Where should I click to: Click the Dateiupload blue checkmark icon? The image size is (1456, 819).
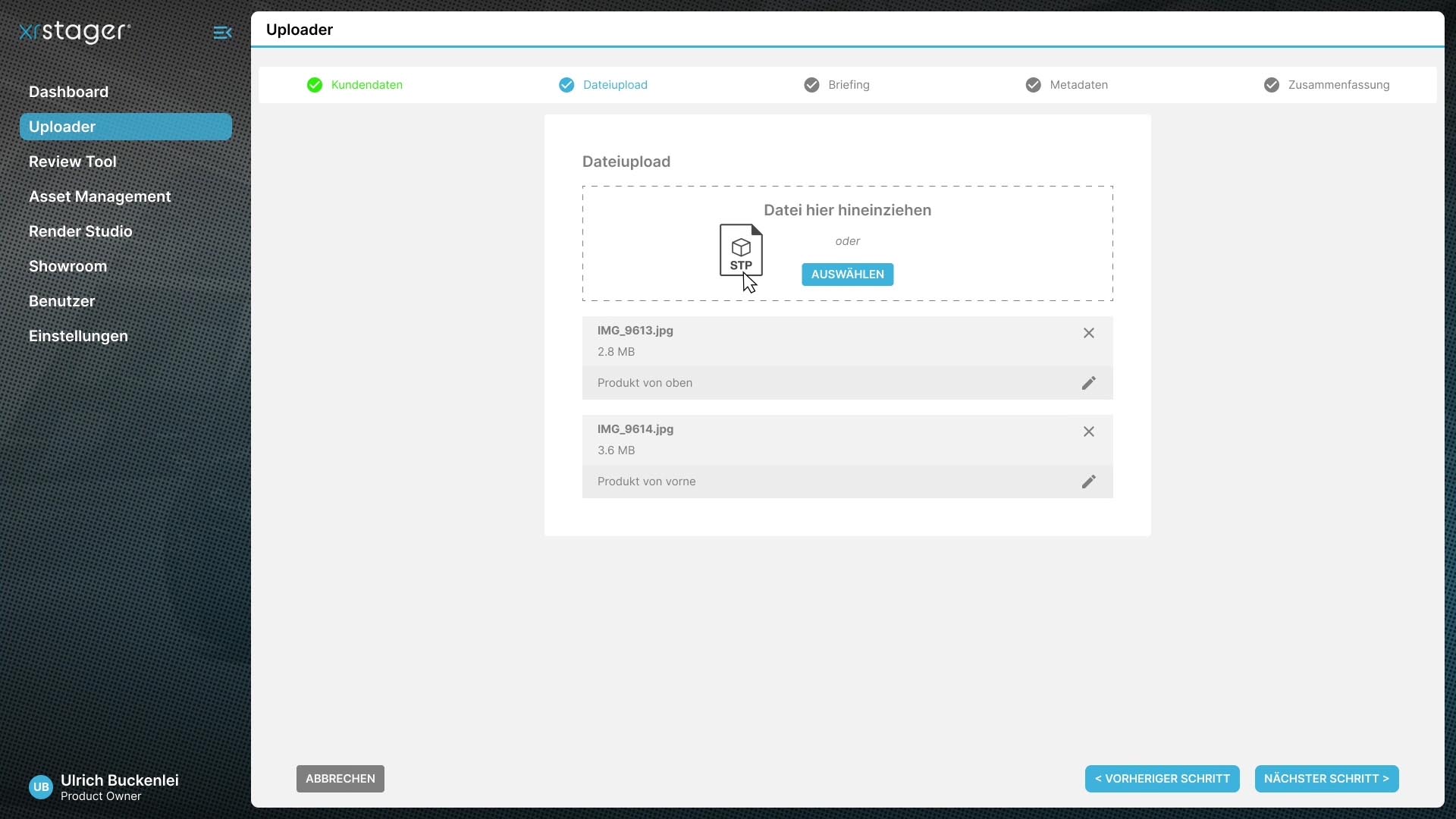click(566, 85)
